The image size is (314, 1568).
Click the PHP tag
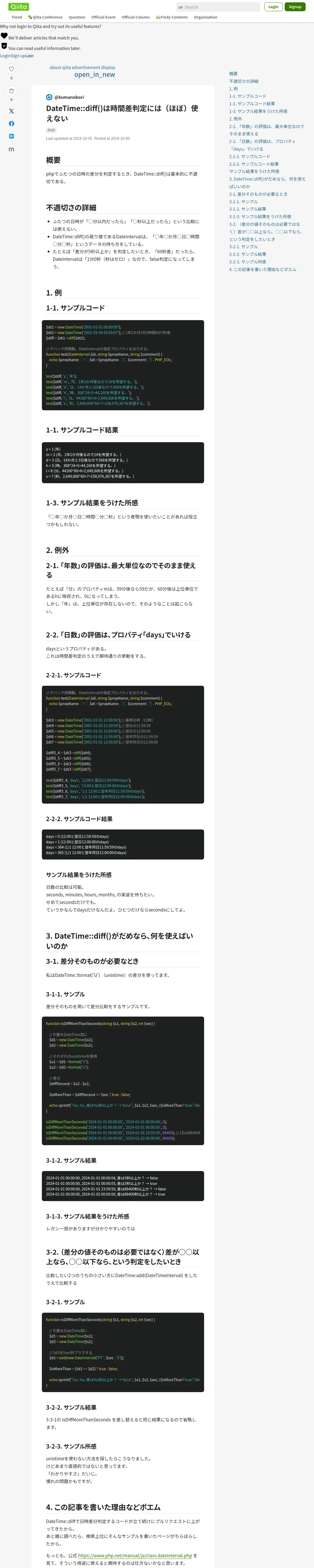[x=51, y=130]
